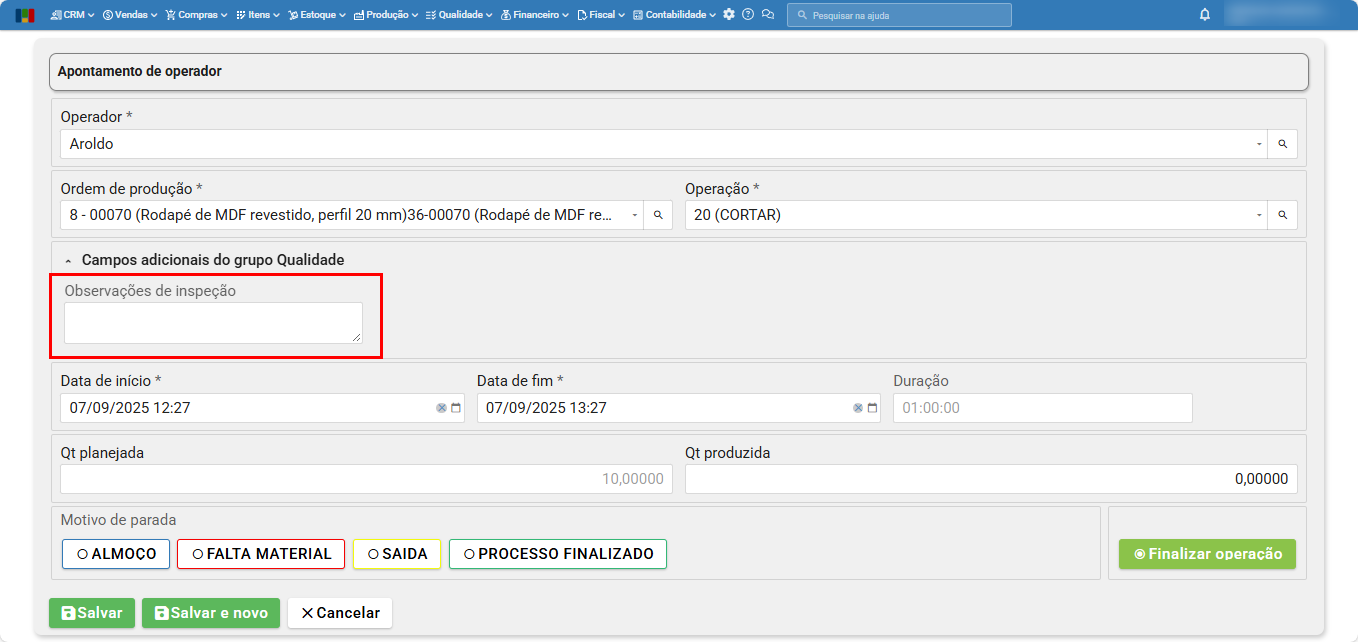Screen dimensions: 1358x642
Task: Open notifications bell
Action: [1204, 15]
